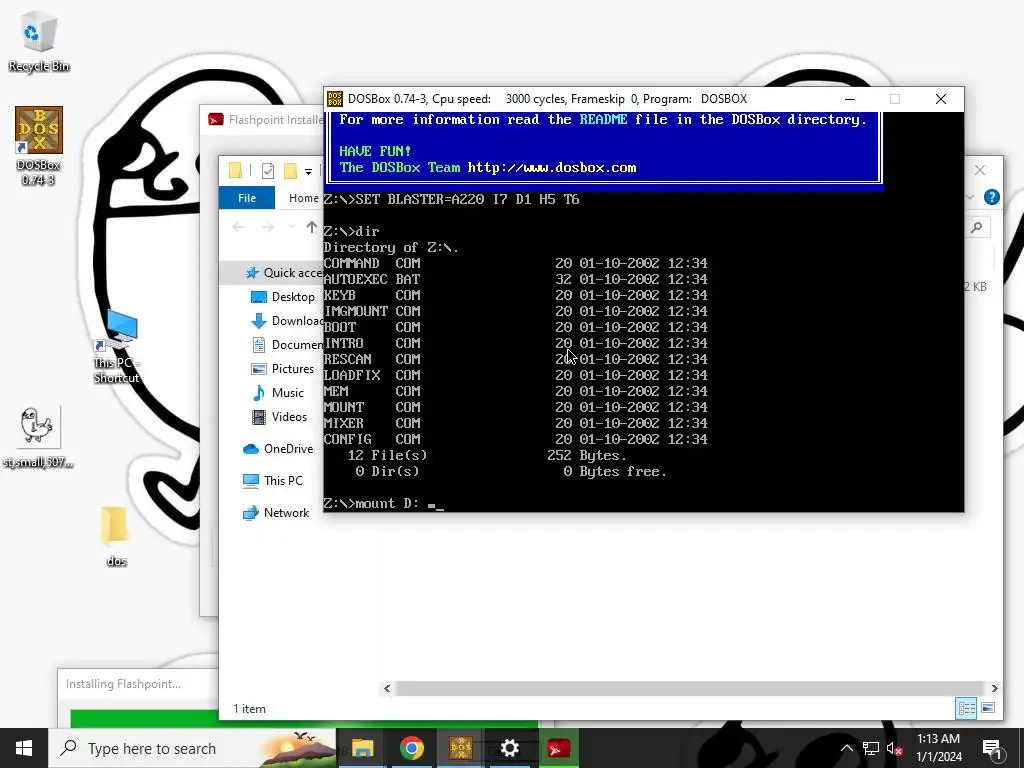Select the duck image file on desktop
The height and width of the screenshot is (768, 1024).
[38, 436]
